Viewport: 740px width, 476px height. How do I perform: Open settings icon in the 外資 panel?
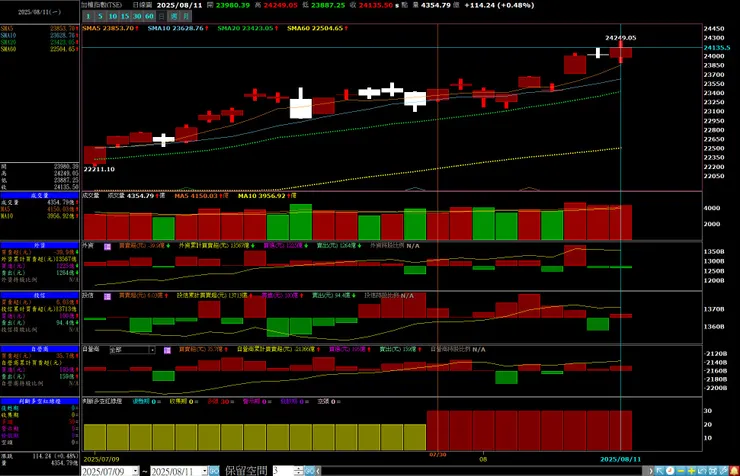[x=108, y=246]
